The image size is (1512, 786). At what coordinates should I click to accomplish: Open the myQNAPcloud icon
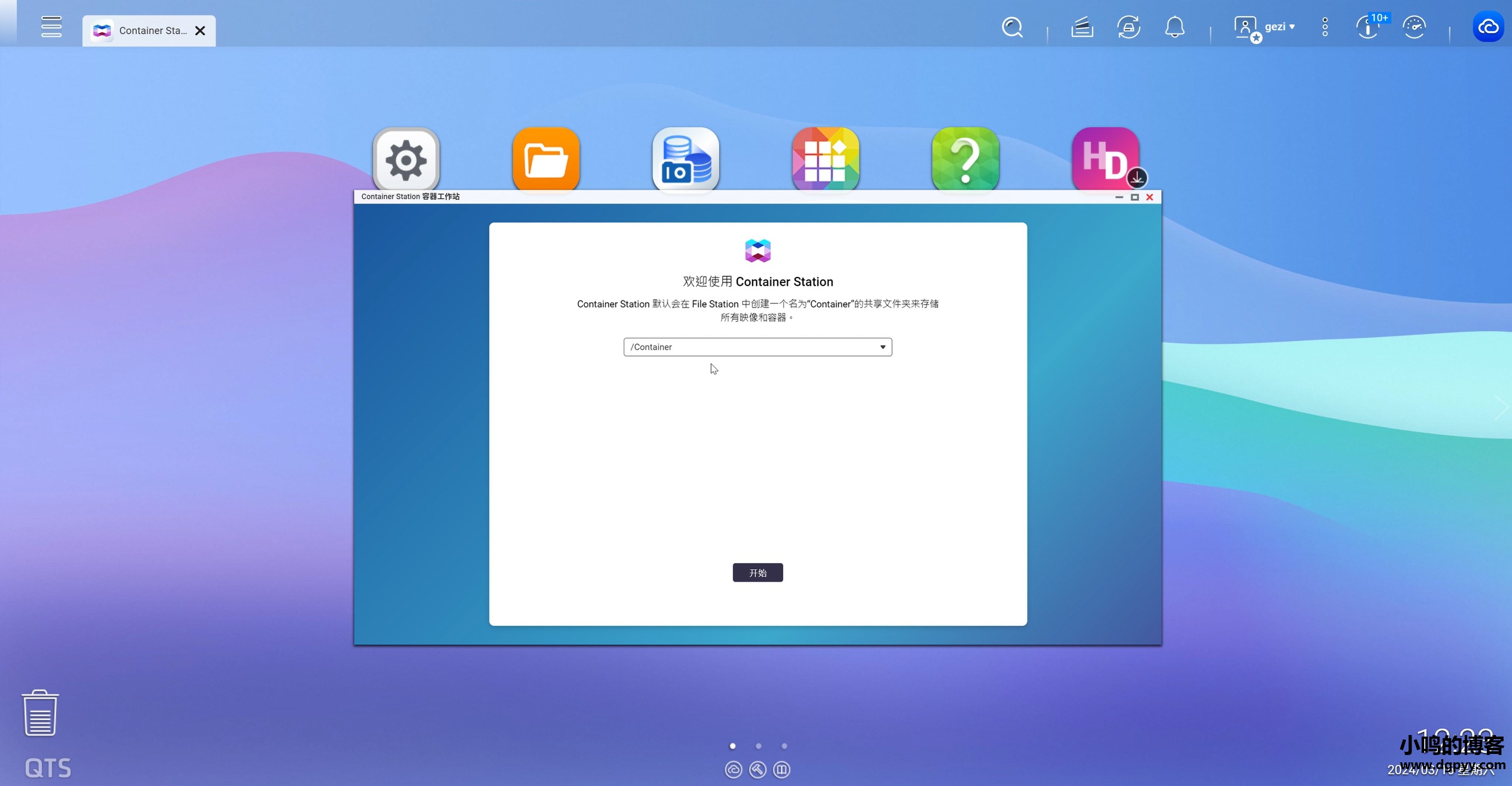click(x=1488, y=26)
